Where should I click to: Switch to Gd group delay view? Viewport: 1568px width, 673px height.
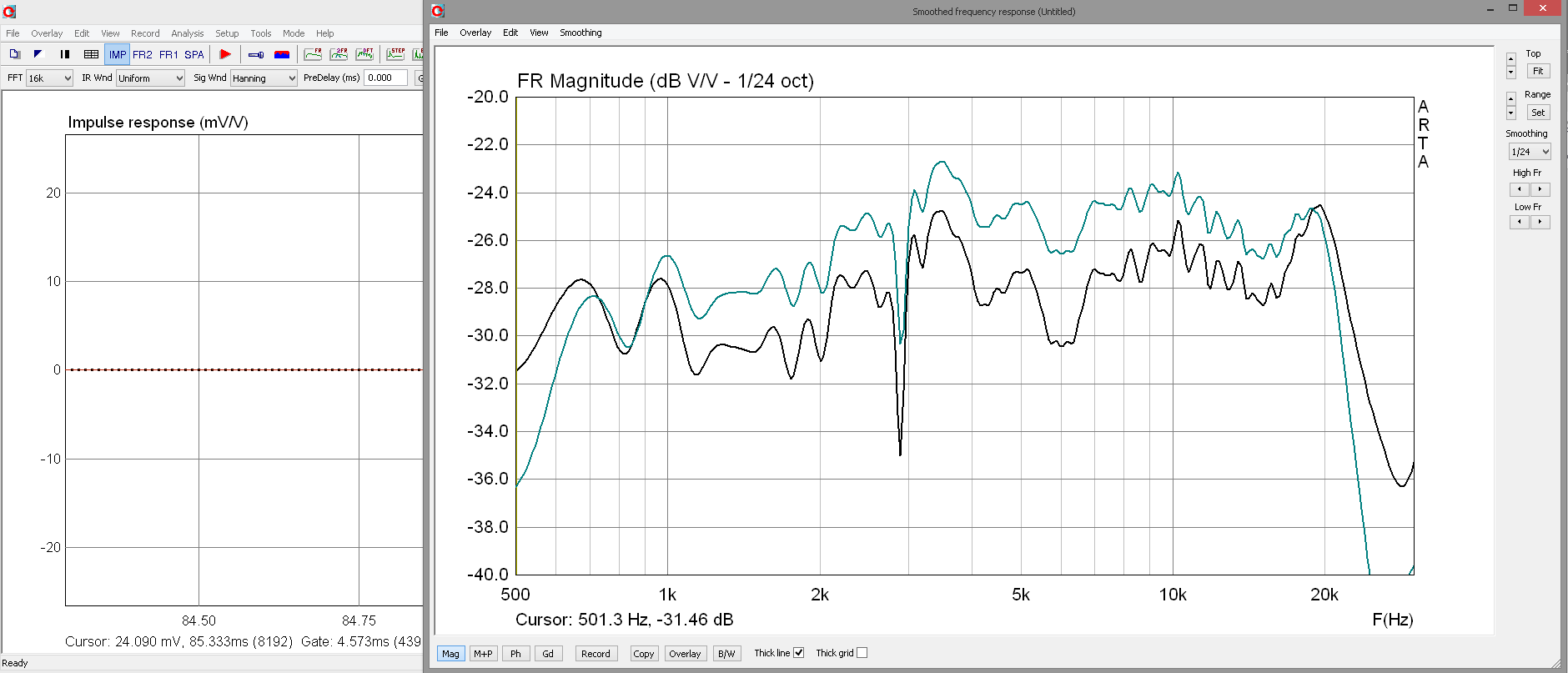548,654
